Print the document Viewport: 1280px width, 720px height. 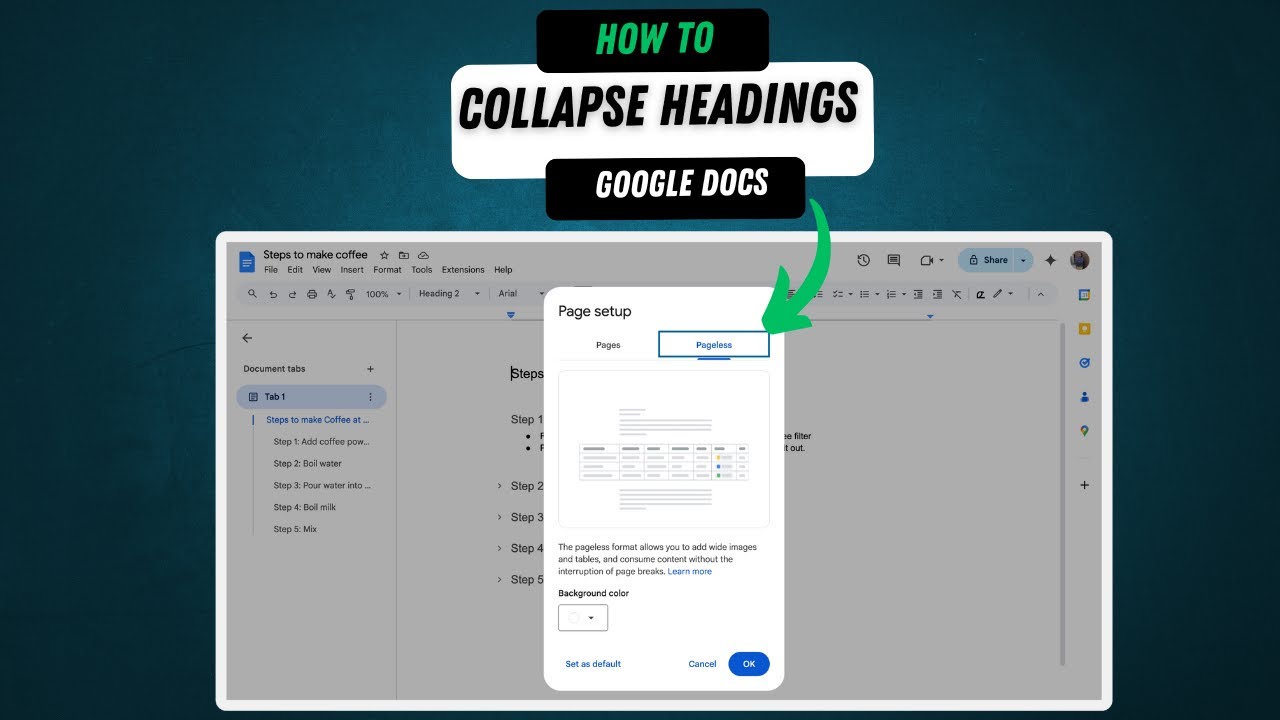point(312,294)
